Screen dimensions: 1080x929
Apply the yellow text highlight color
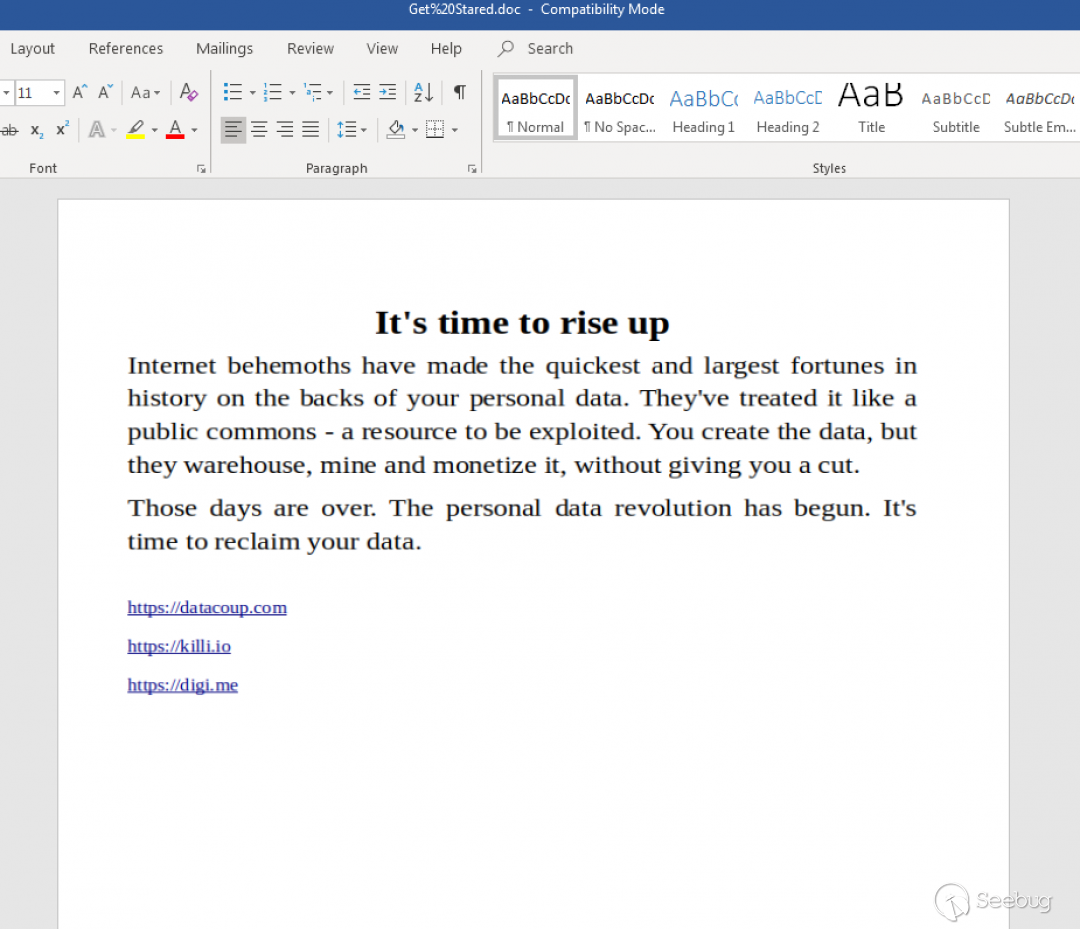tap(136, 129)
